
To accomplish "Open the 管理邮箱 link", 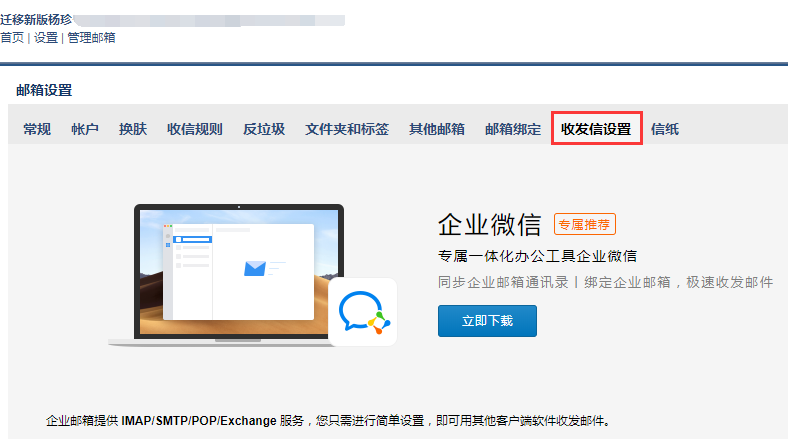I will [91, 37].
